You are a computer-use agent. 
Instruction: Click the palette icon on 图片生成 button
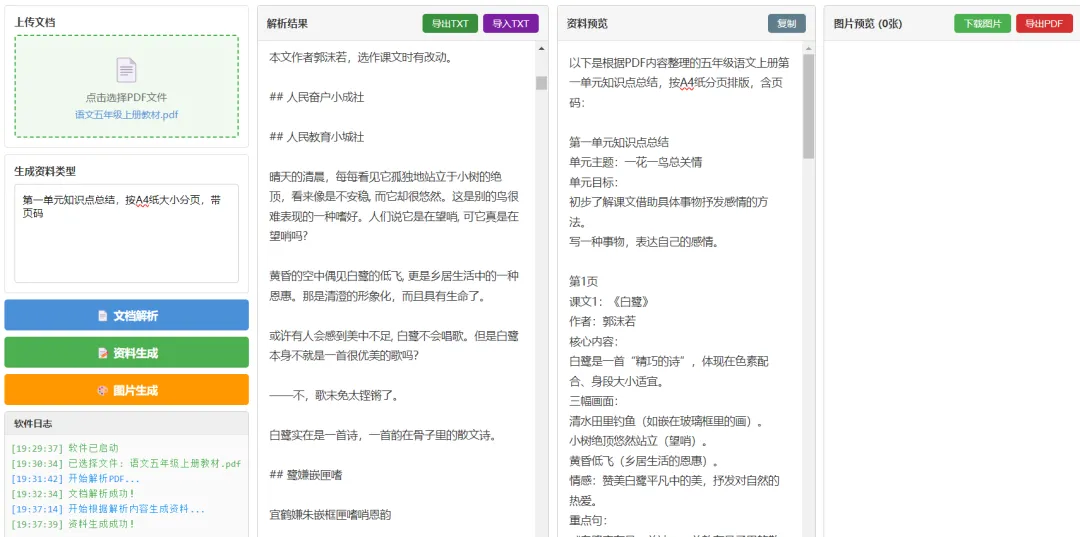click(103, 390)
